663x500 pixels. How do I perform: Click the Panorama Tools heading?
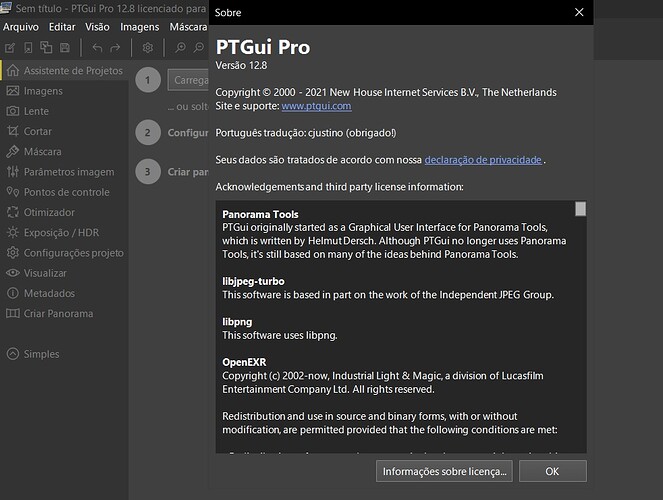260,214
